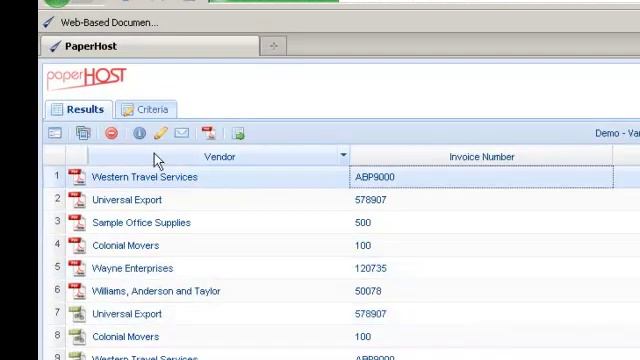This screenshot has width=640, height=360.
Task: Sort by Vendor column header
Action: click(x=219, y=157)
